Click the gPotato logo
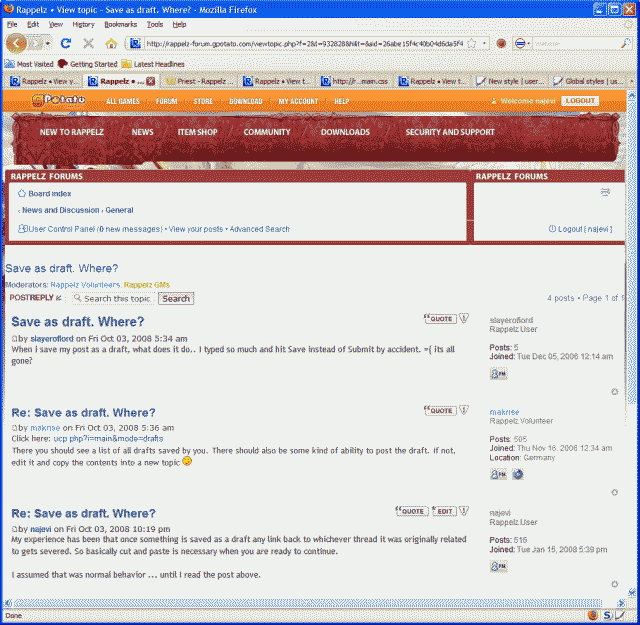The height and width of the screenshot is (625, 640). [x=58, y=100]
